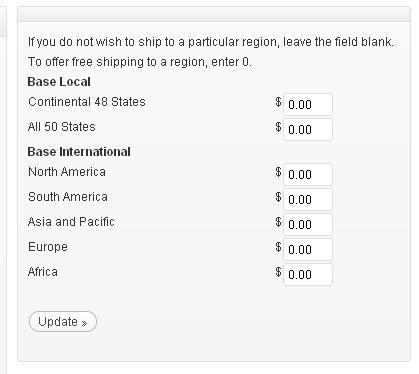Click the South America label

[x=68, y=197]
